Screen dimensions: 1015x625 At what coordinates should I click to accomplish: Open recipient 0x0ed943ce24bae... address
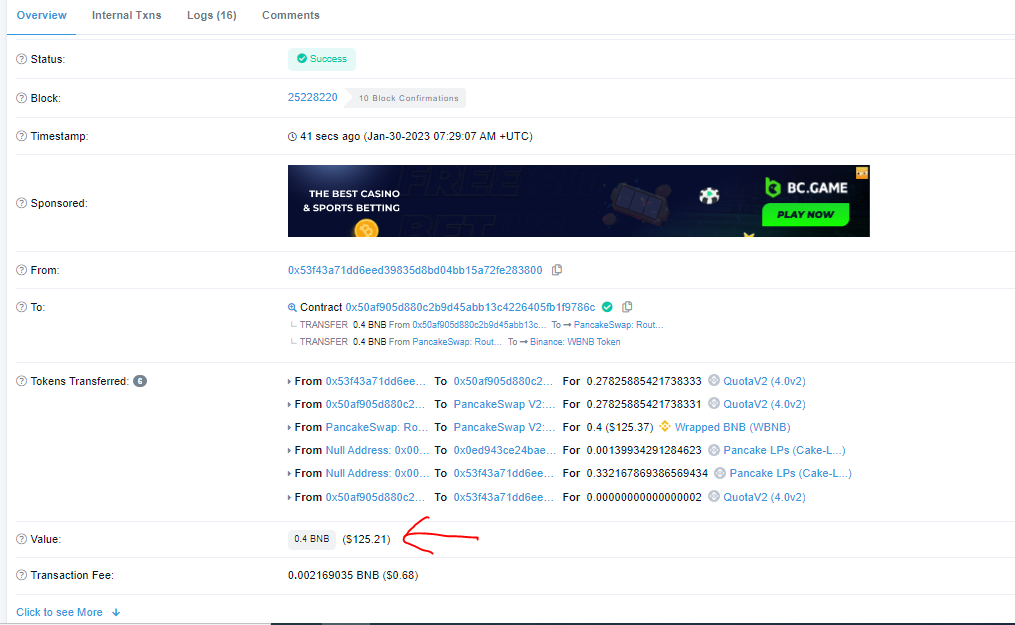click(x=504, y=450)
